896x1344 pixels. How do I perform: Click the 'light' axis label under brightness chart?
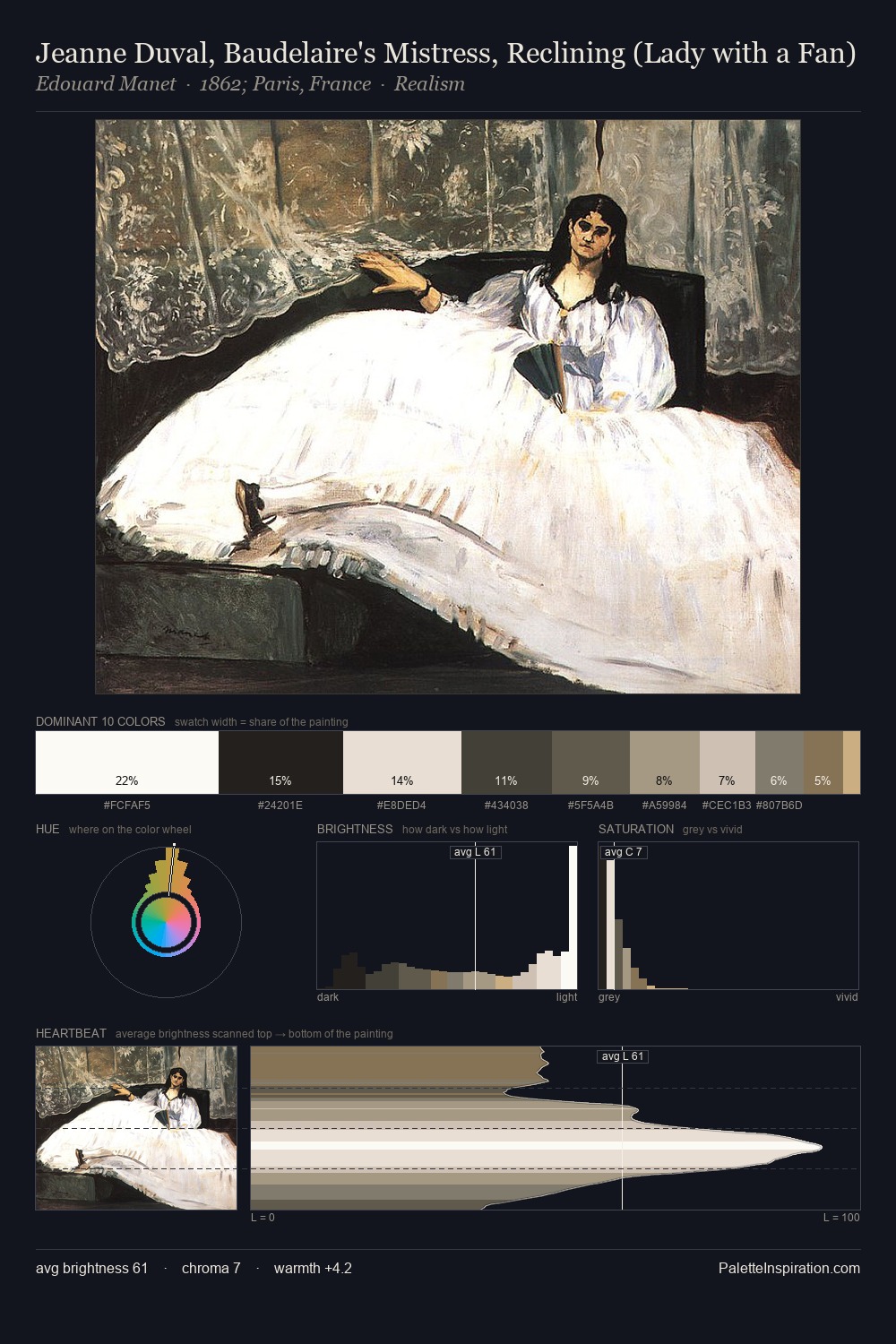pos(567,997)
